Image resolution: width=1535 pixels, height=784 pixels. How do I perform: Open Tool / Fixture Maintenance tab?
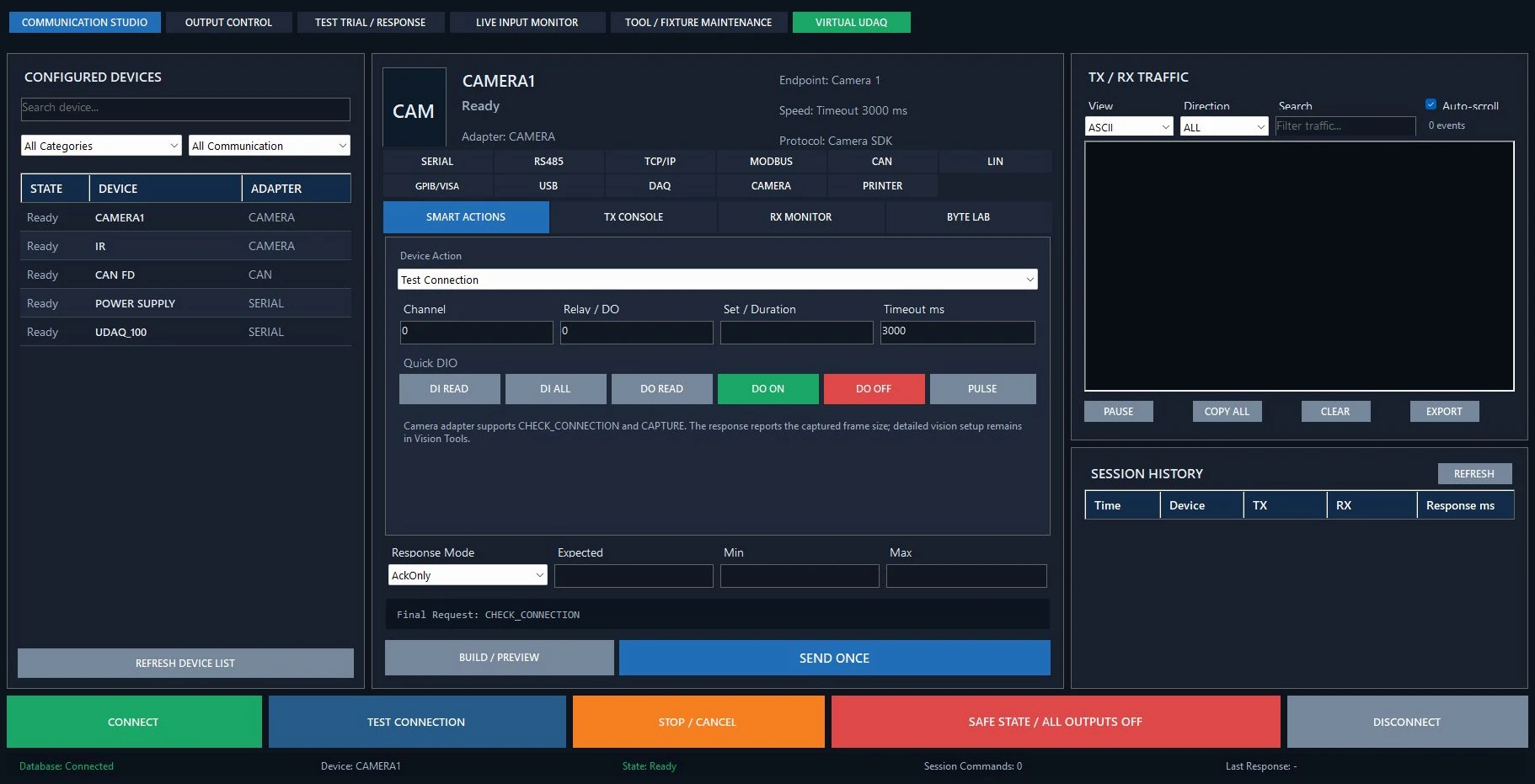[698, 22]
